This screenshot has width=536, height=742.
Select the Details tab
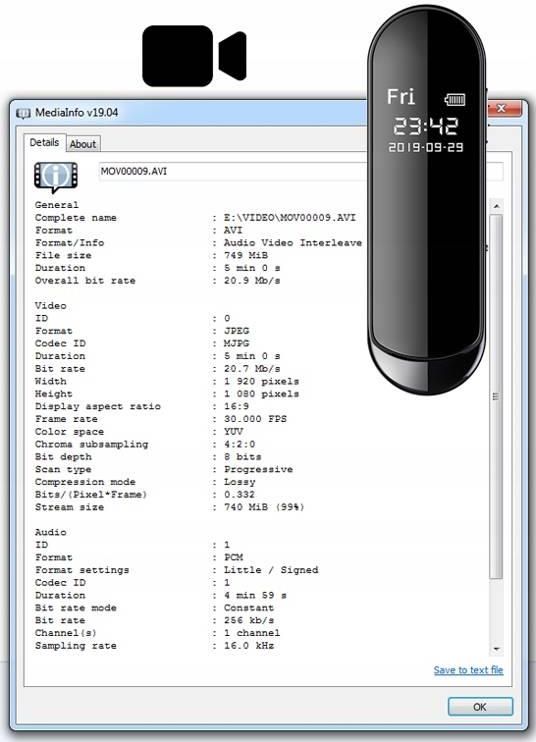(x=44, y=142)
